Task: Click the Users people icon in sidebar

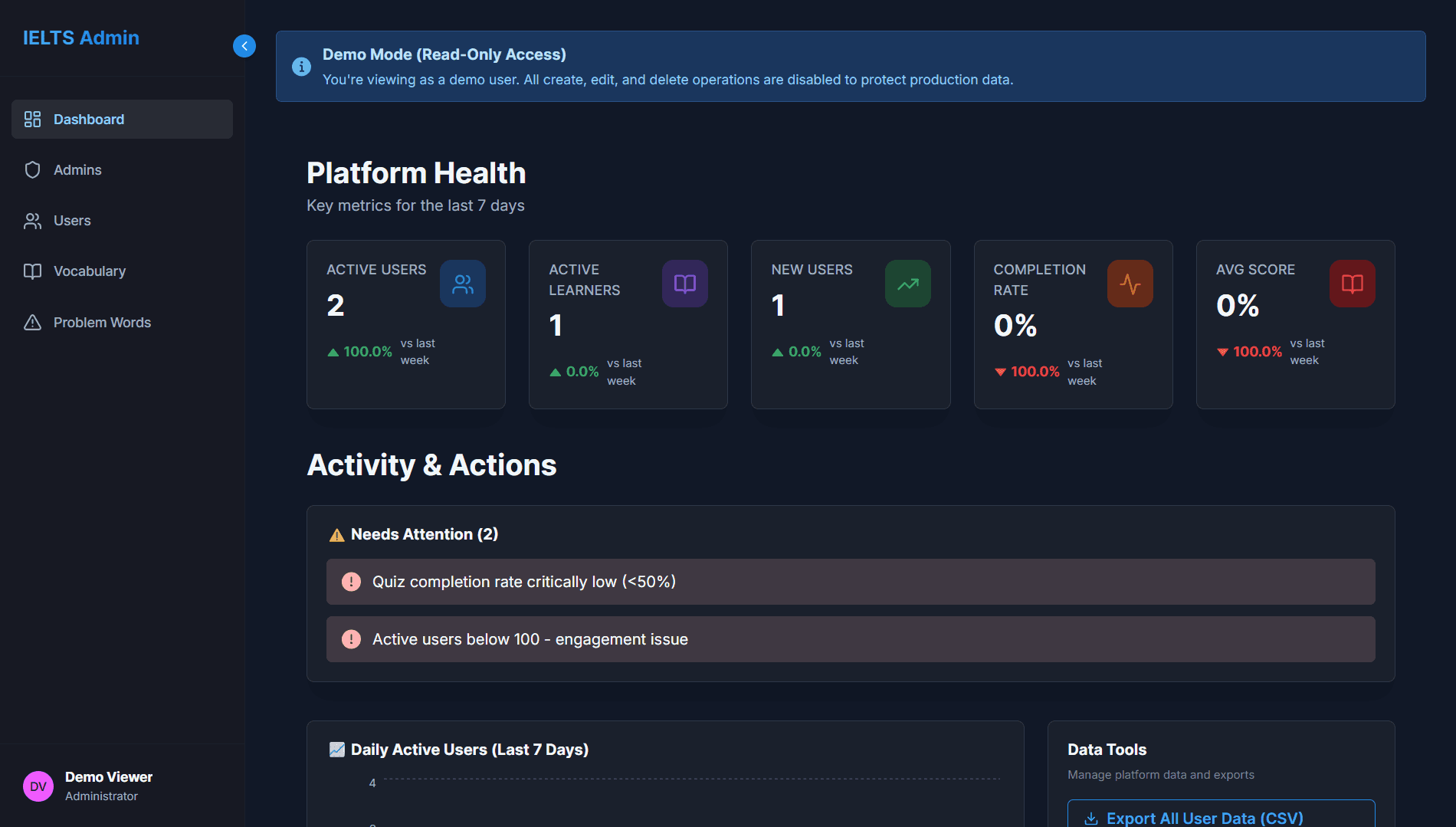Action: 32,222
